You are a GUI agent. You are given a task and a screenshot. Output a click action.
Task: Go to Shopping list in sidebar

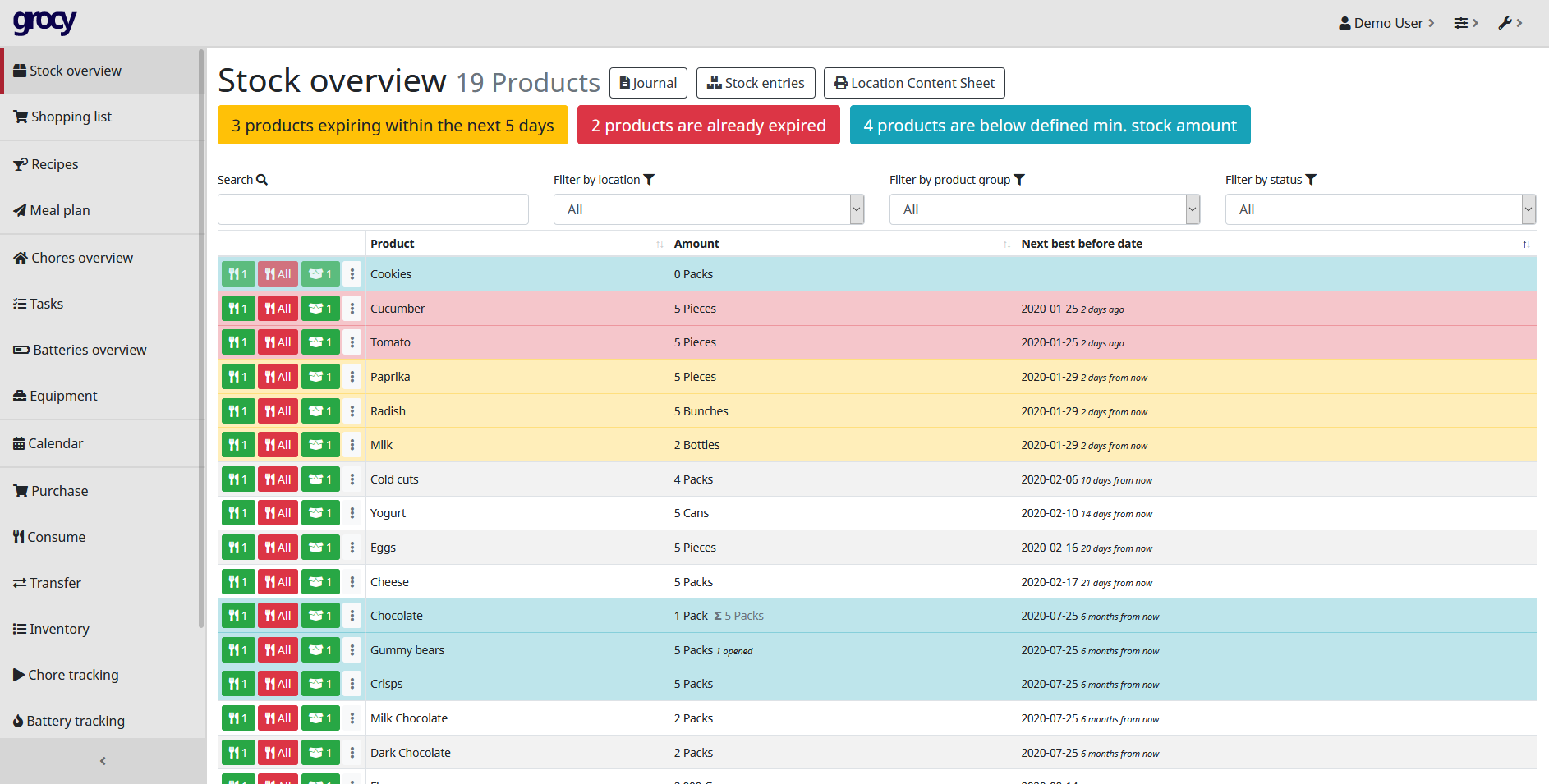point(71,117)
